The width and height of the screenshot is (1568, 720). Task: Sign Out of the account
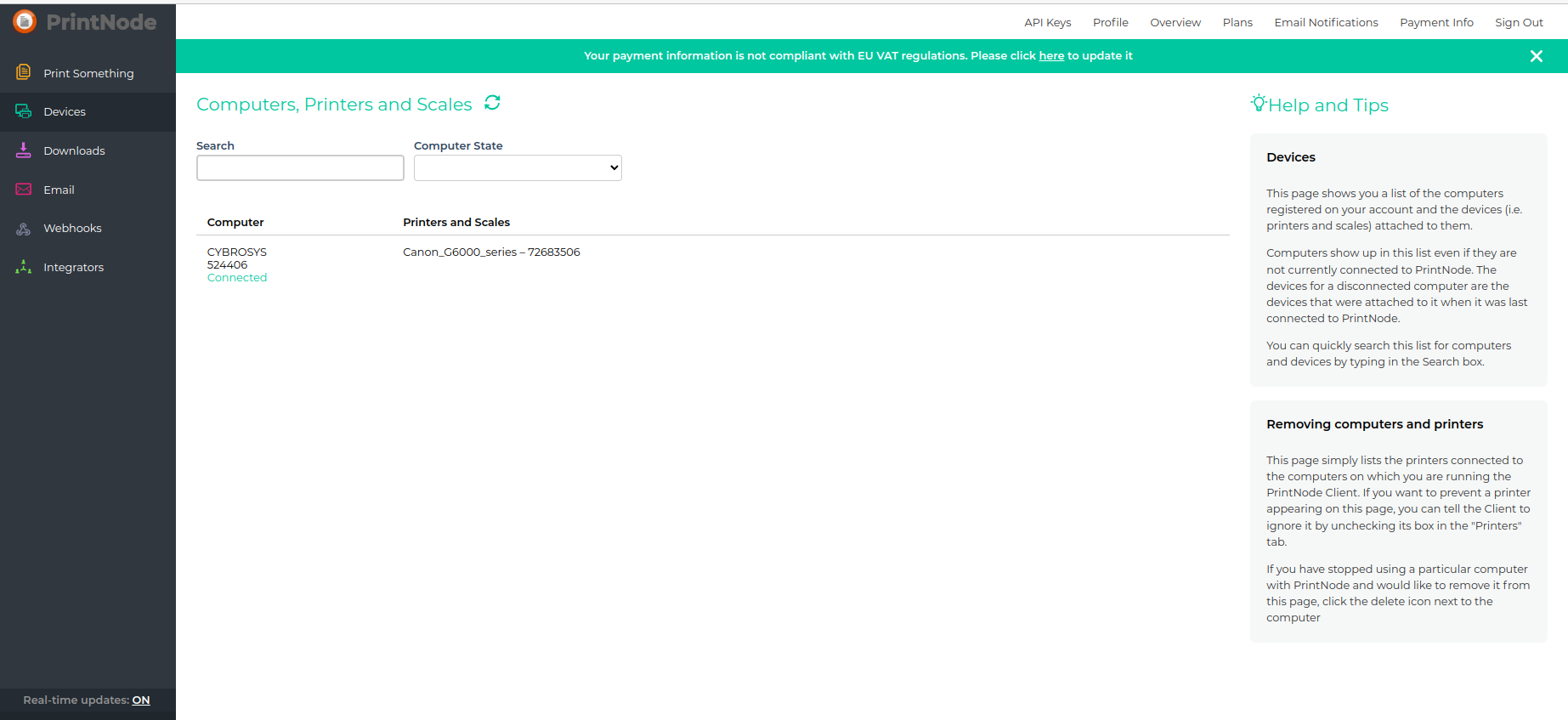(x=1519, y=22)
